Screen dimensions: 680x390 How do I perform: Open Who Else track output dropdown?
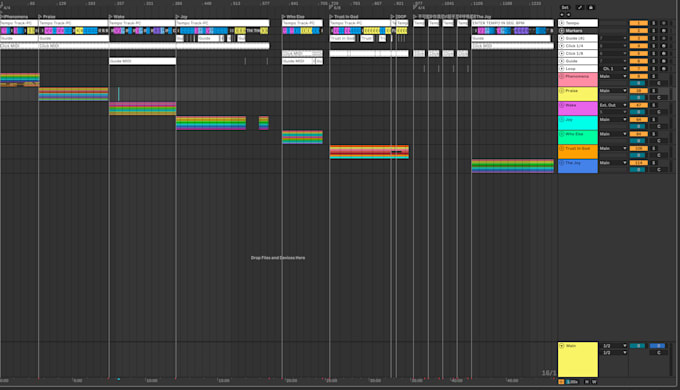(613, 134)
